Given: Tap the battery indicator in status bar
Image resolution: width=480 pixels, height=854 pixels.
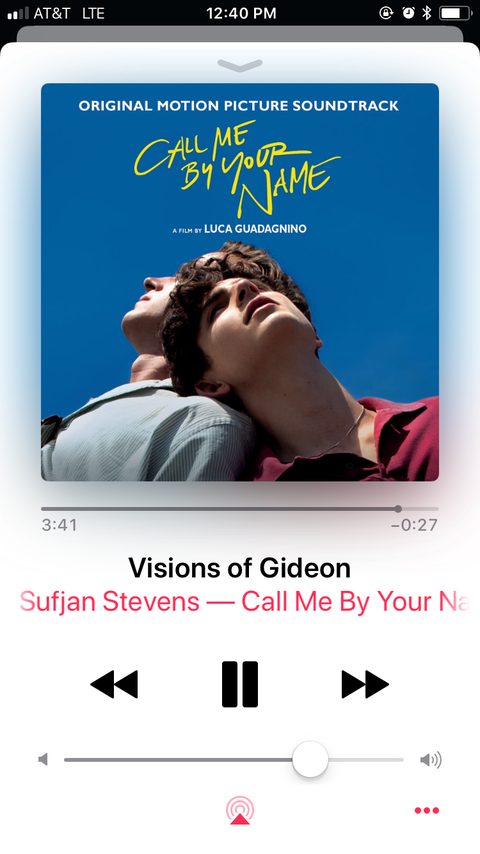Looking at the screenshot, I should [455, 13].
